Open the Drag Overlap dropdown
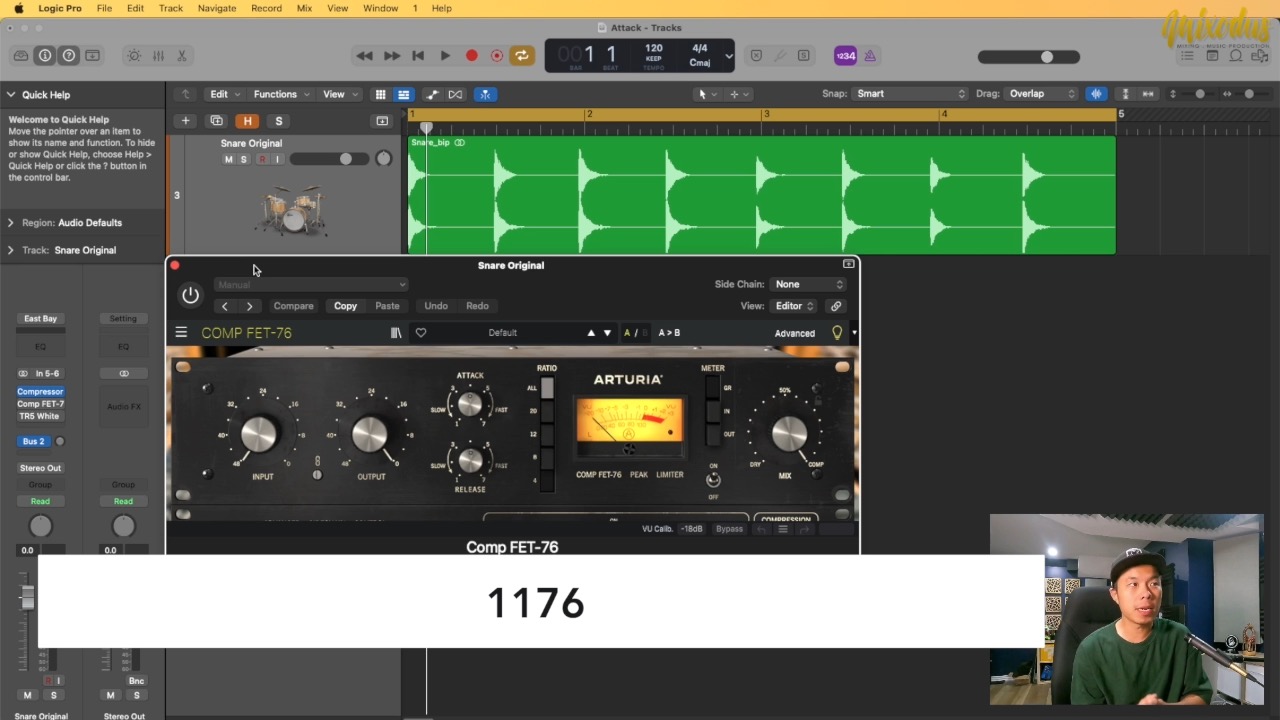 [x=1041, y=94]
